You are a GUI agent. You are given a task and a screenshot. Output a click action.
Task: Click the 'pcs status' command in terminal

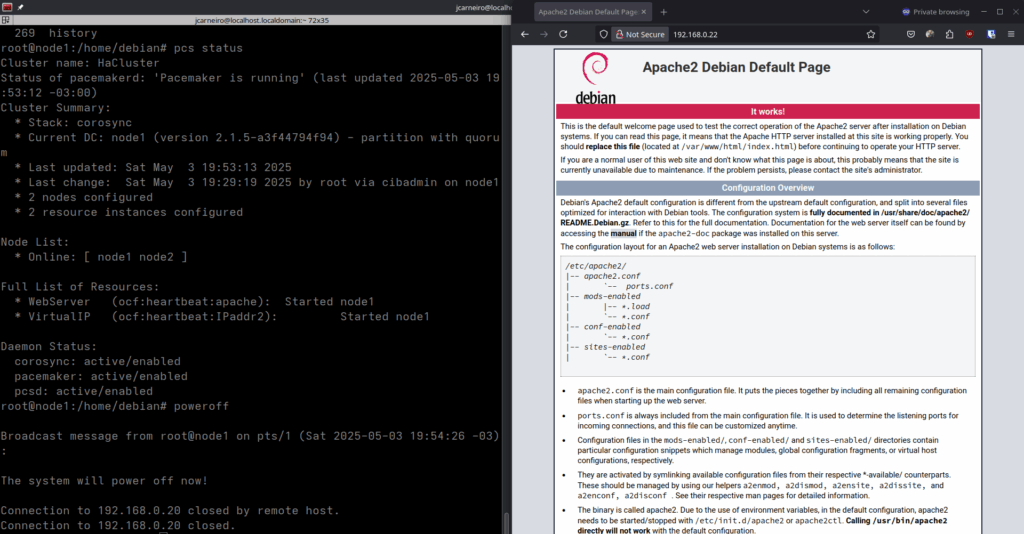tap(208, 48)
